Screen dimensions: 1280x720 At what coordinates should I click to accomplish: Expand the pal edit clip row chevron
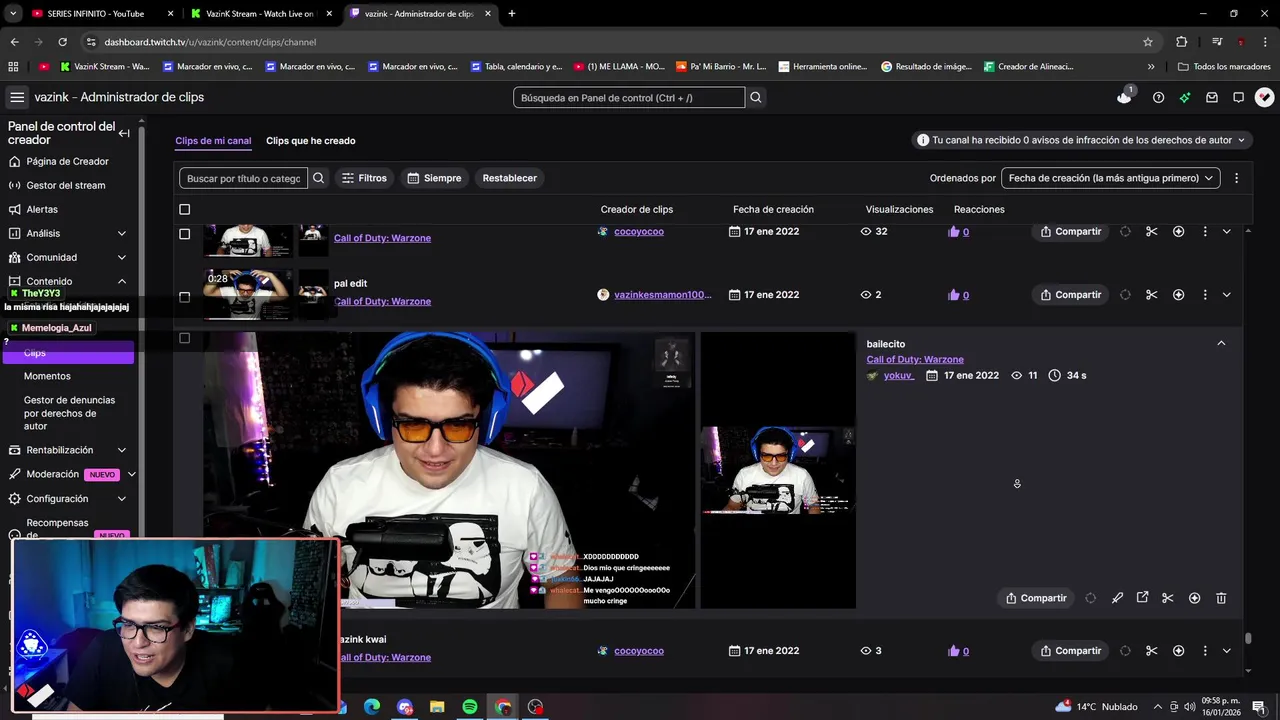(x=1227, y=295)
